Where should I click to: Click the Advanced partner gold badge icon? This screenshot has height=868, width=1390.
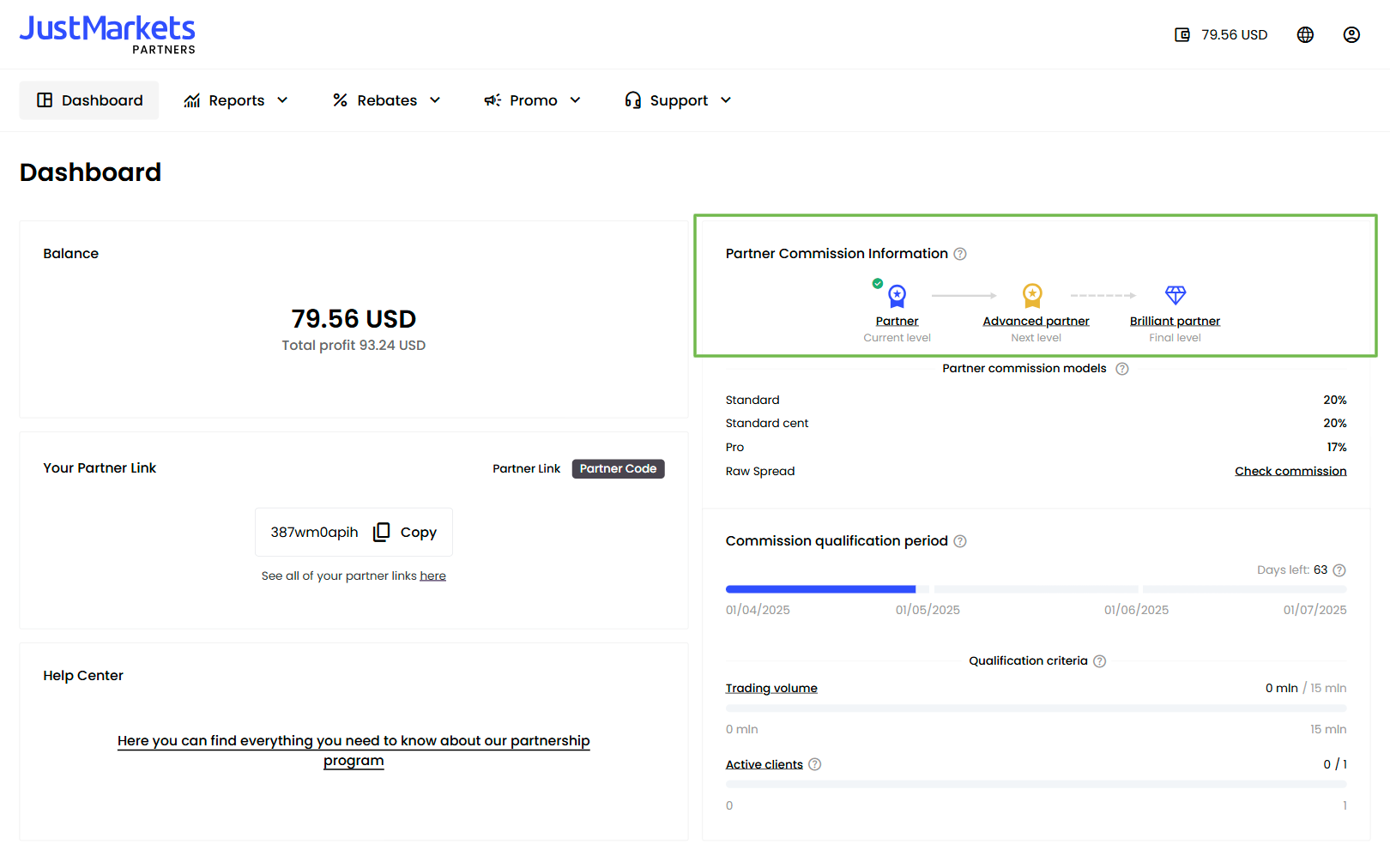click(x=1032, y=296)
